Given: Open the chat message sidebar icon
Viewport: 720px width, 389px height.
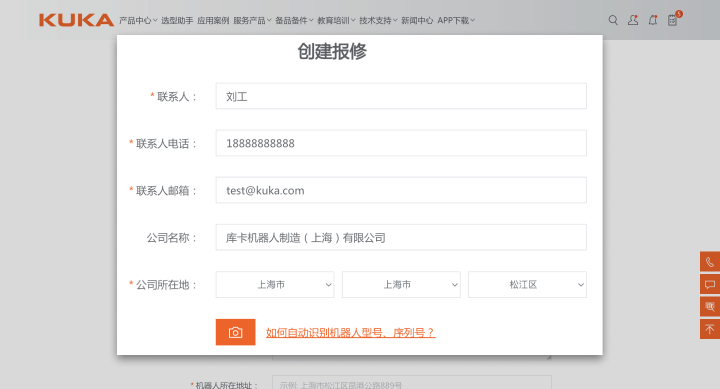Looking at the screenshot, I should pyautogui.click(x=710, y=284).
